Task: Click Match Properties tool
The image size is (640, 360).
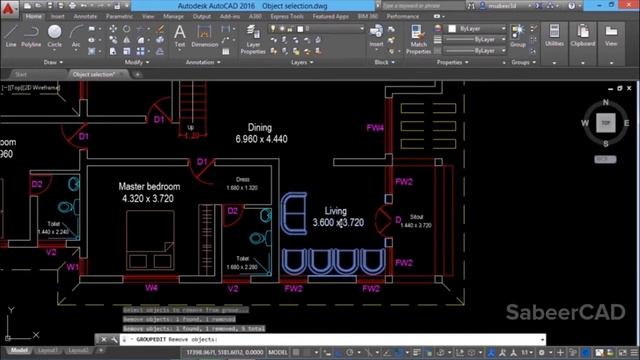Action: coord(418,39)
